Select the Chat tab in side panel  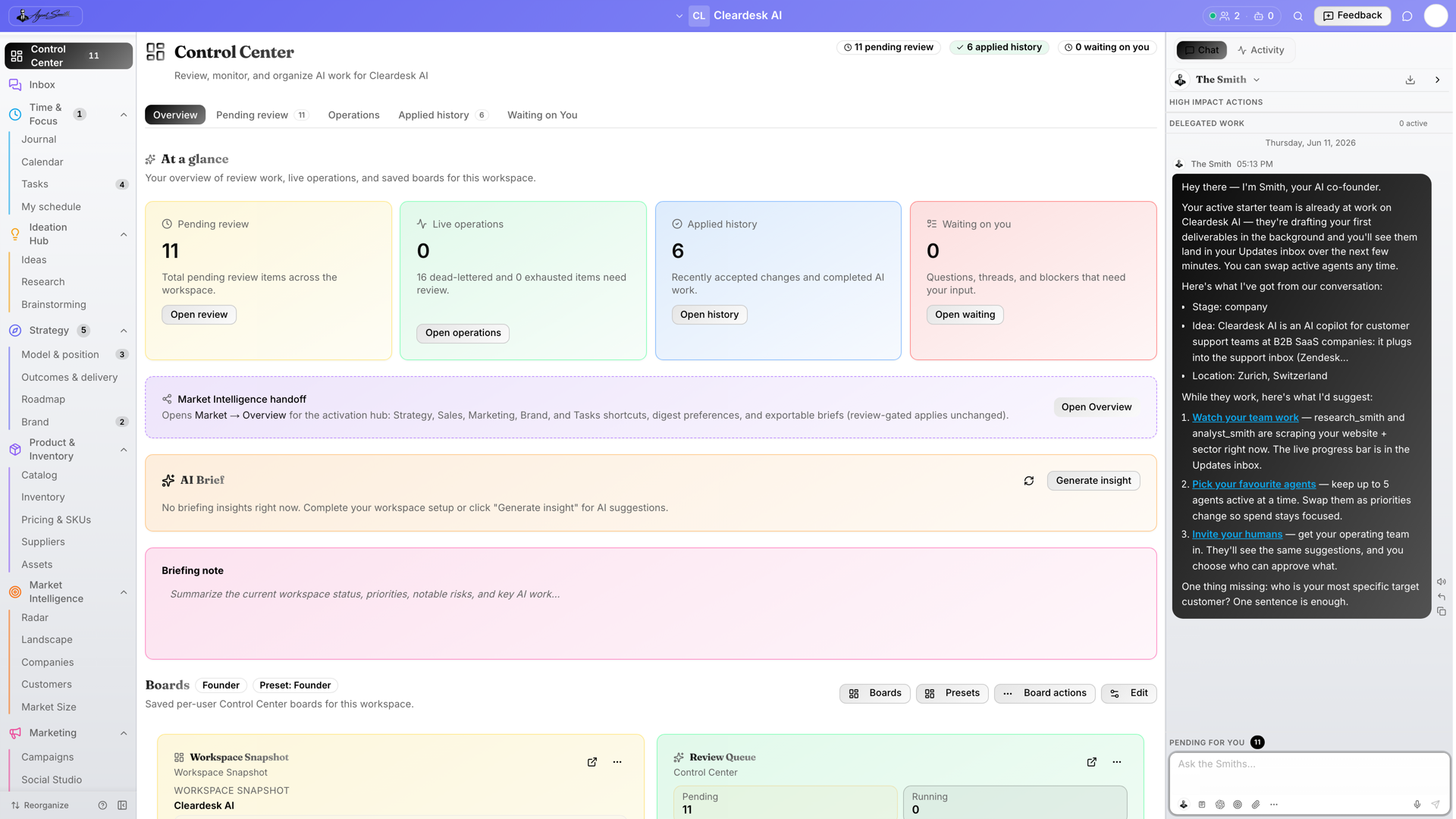(x=1202, y=50)
